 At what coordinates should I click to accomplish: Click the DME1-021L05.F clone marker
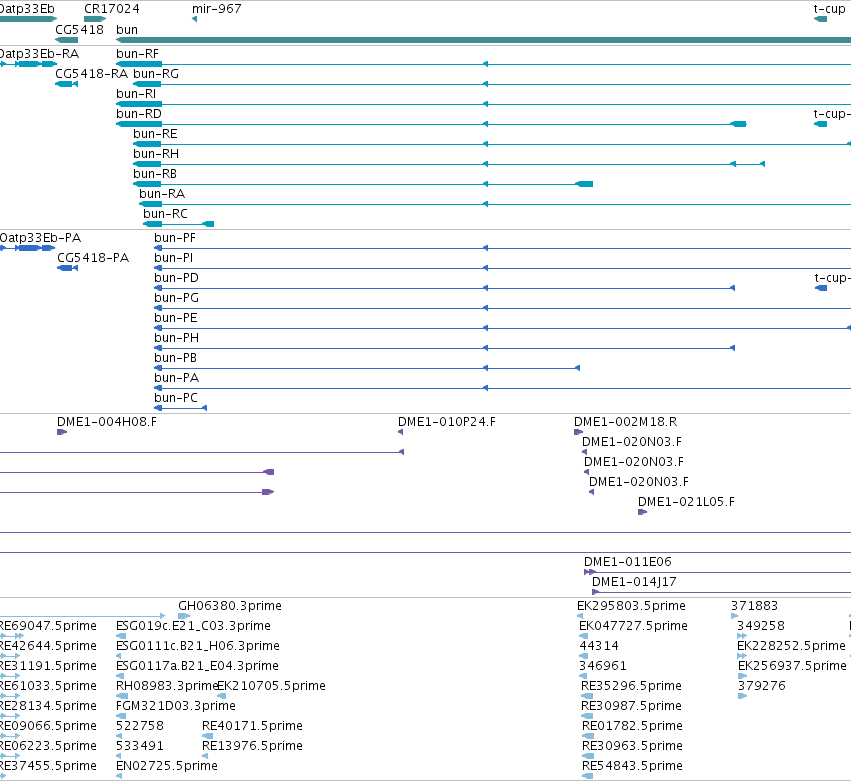point(643,512)
